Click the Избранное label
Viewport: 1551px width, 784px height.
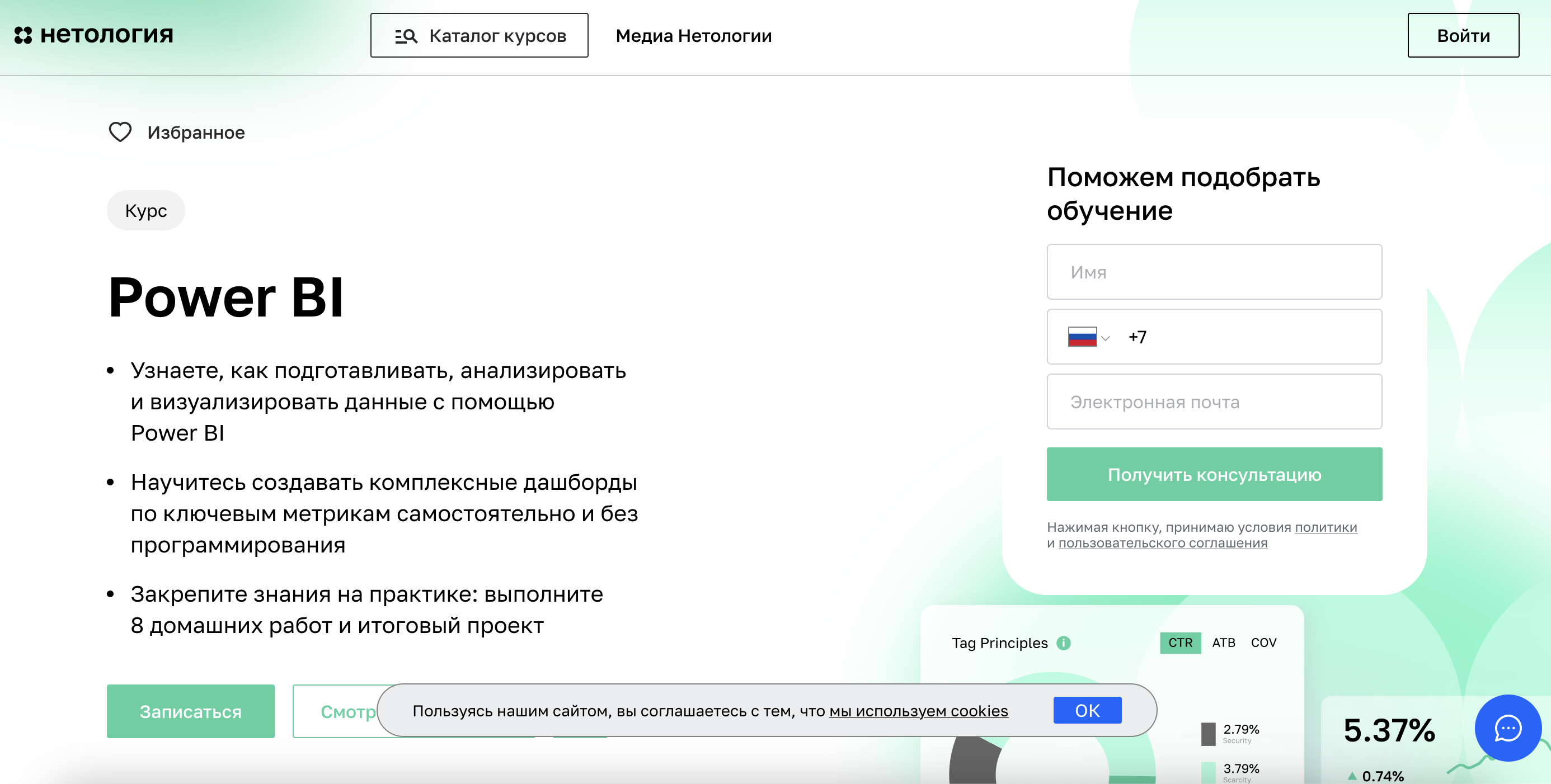(196, 133)
